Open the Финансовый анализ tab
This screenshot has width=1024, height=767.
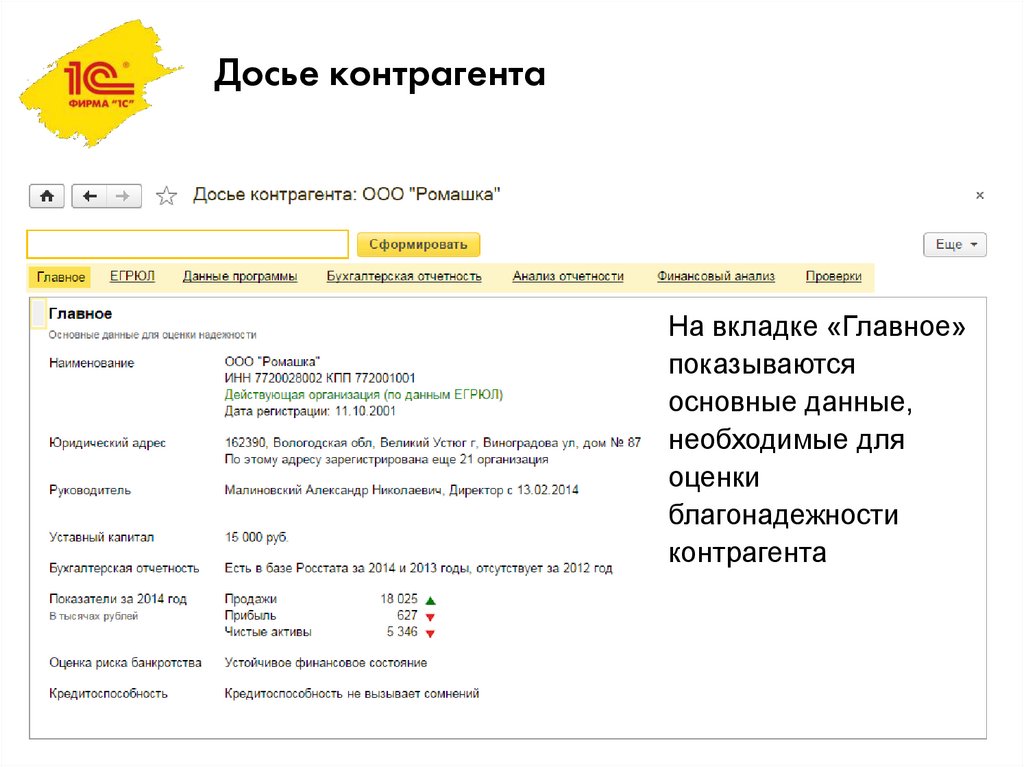[716, 276]
